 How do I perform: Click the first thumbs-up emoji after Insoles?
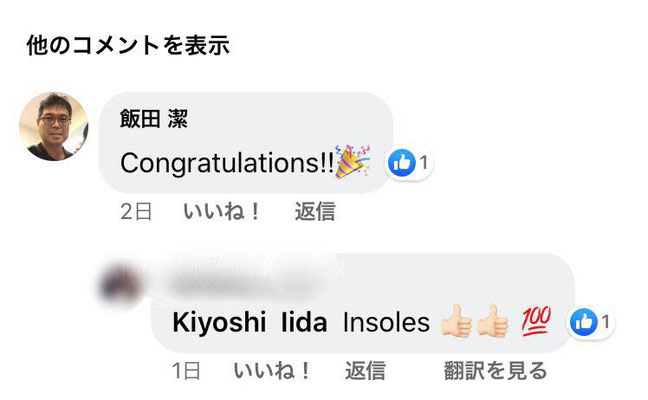(x=455, y=322)
